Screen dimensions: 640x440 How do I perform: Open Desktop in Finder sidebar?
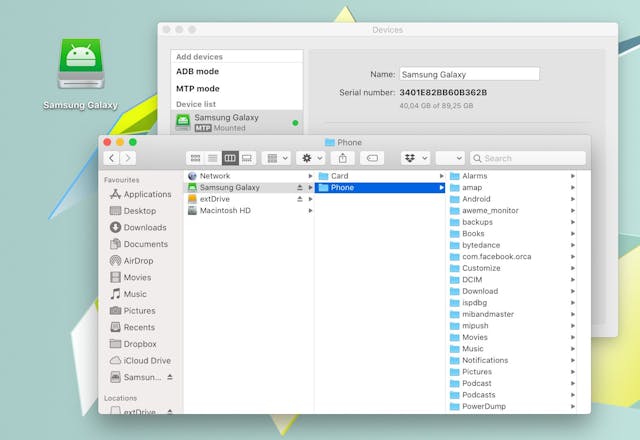point(133,211)
